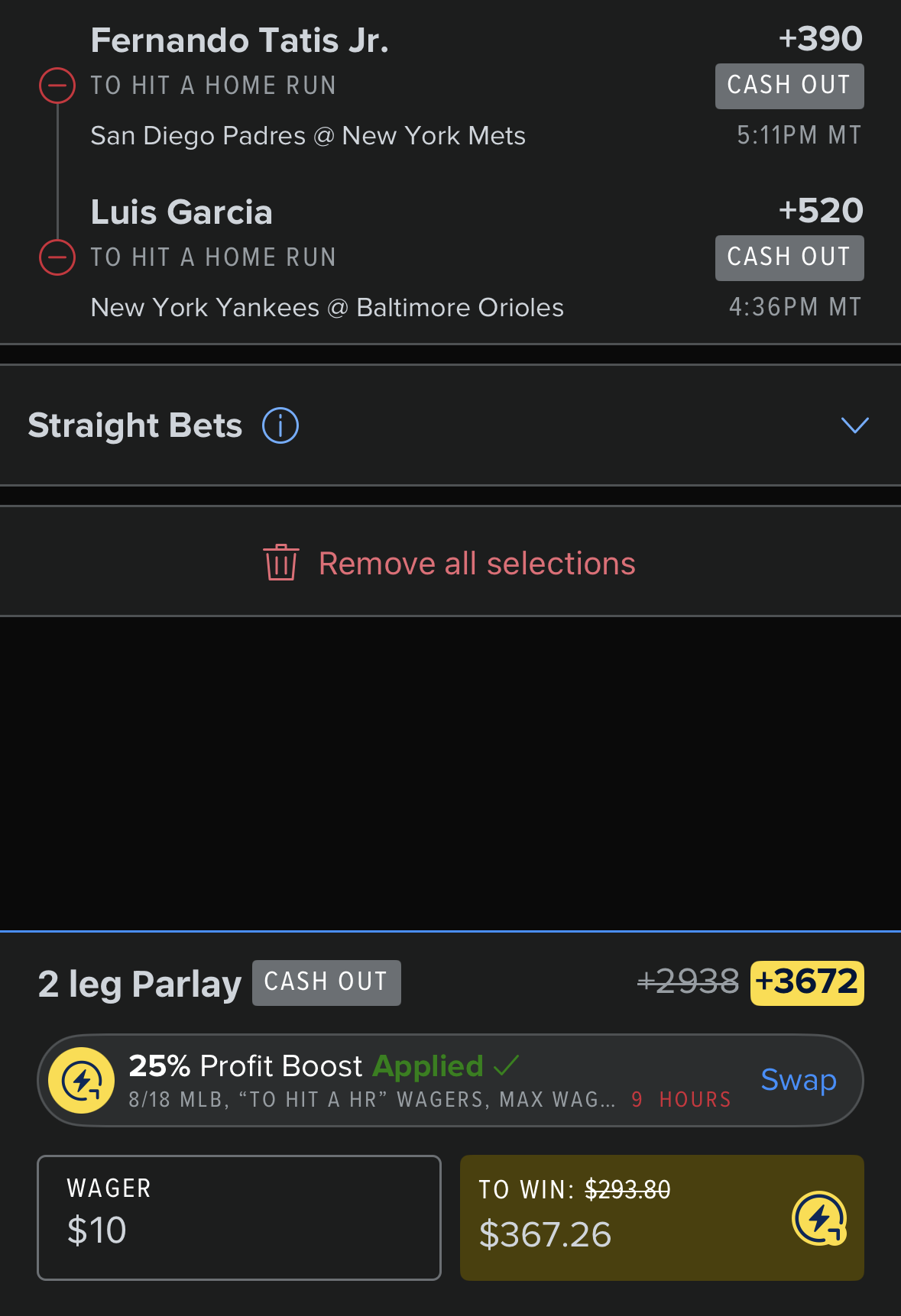Remove Luis Garcia selection with minus icon

pyautogui.click(x=57, y=257)
